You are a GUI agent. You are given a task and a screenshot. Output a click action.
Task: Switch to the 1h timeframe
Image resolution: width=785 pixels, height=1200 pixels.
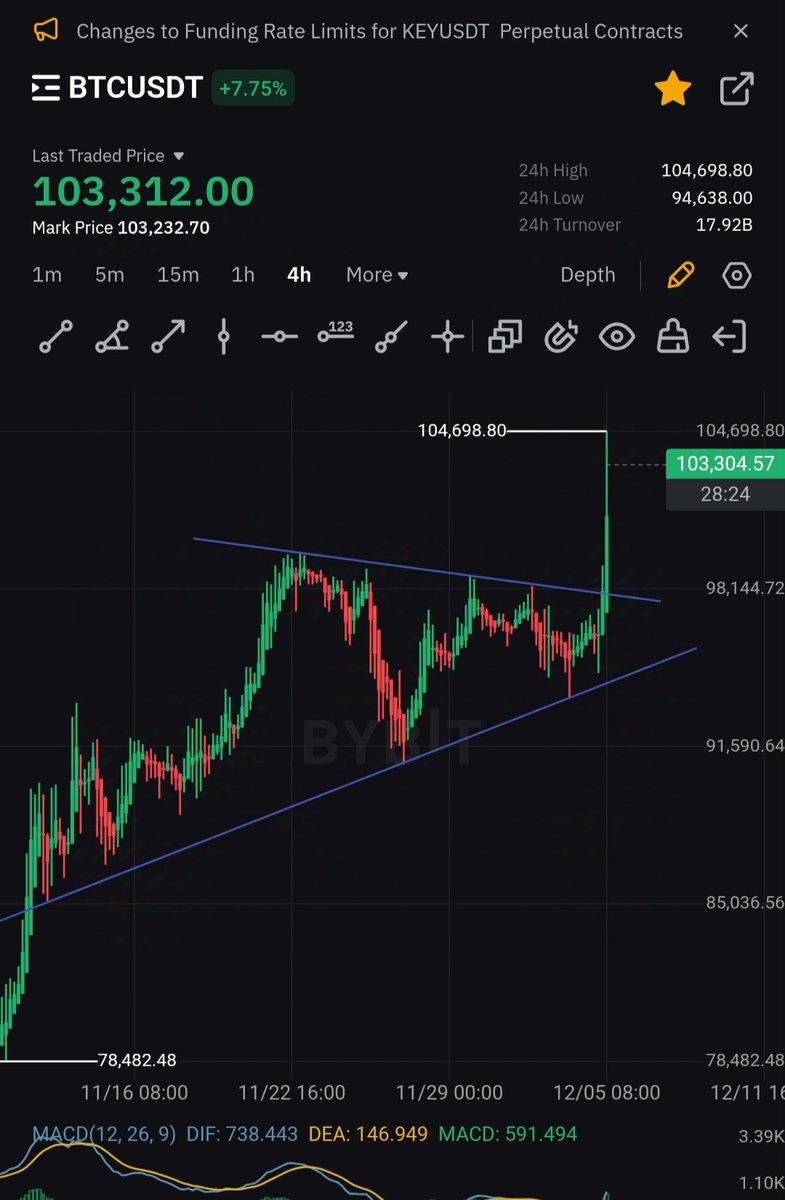(x=243, y=275)
